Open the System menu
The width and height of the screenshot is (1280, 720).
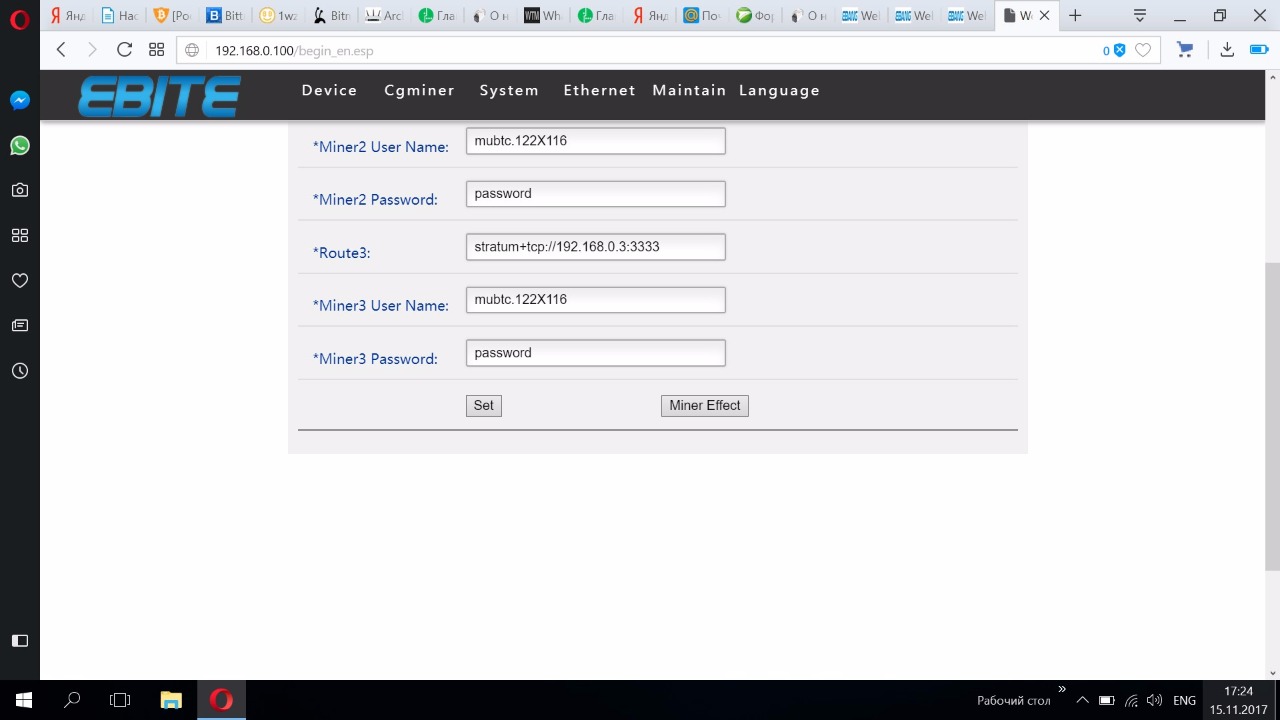[x=509, y=90]
